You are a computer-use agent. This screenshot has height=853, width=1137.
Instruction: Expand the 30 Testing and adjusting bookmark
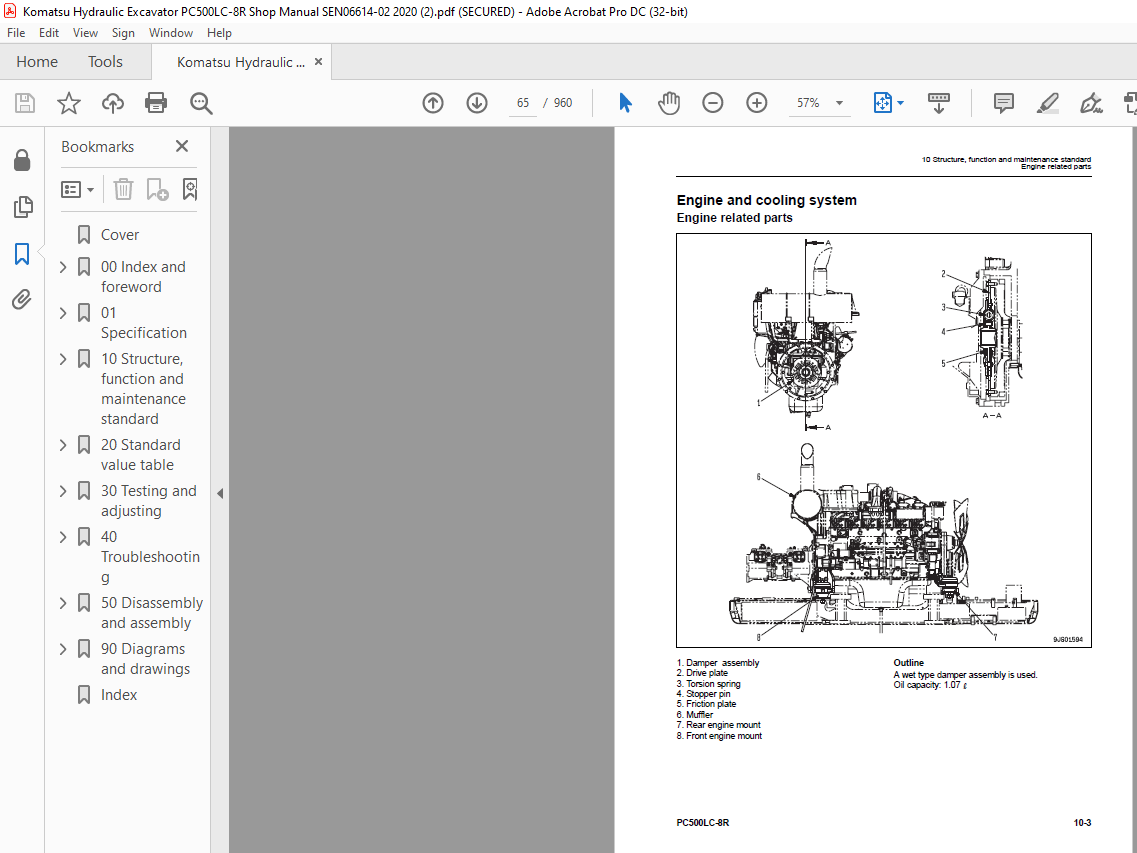(x=63, y=491)
